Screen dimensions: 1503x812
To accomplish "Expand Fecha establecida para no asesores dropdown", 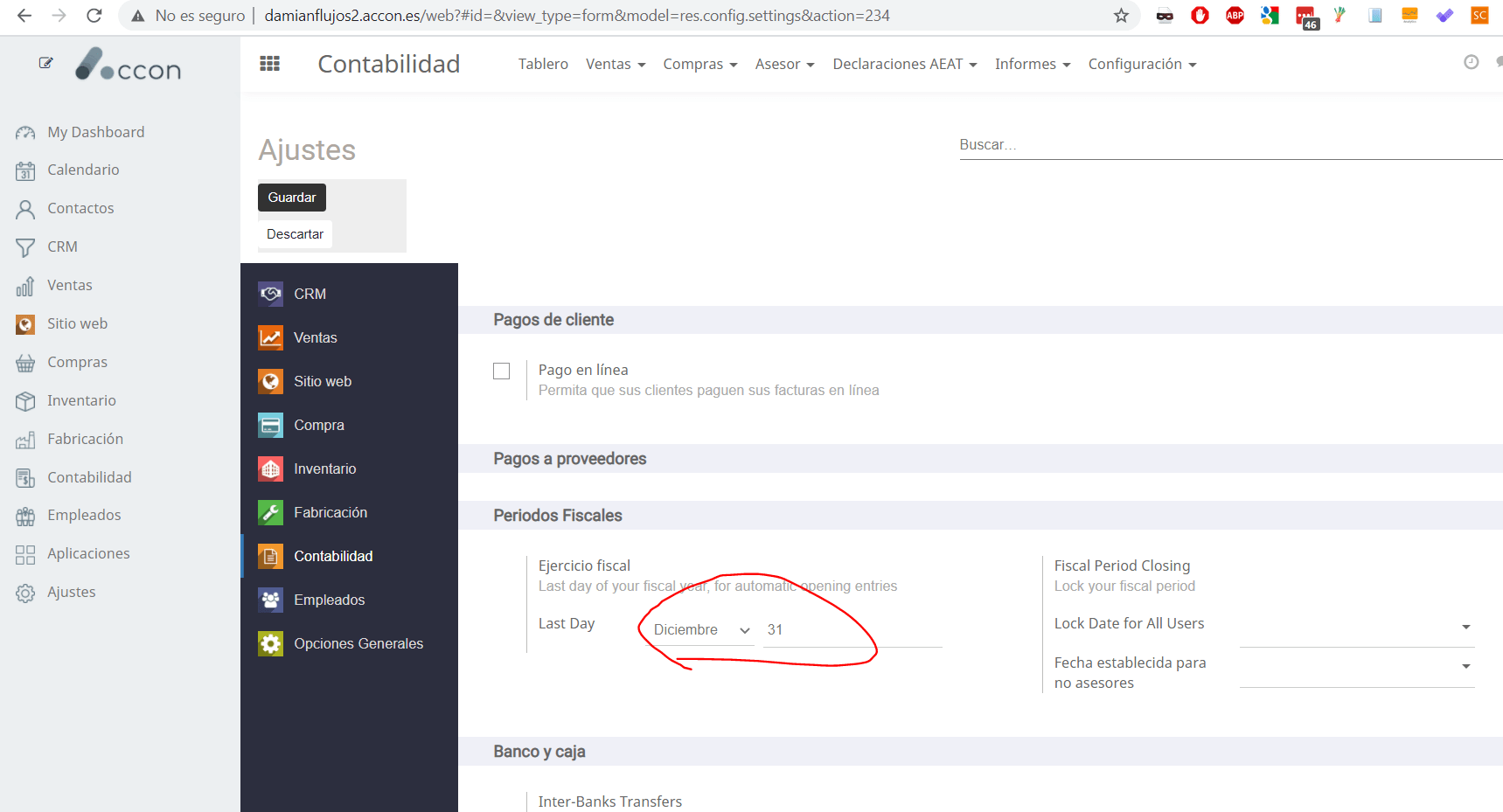I will (x=1356, y=667).
